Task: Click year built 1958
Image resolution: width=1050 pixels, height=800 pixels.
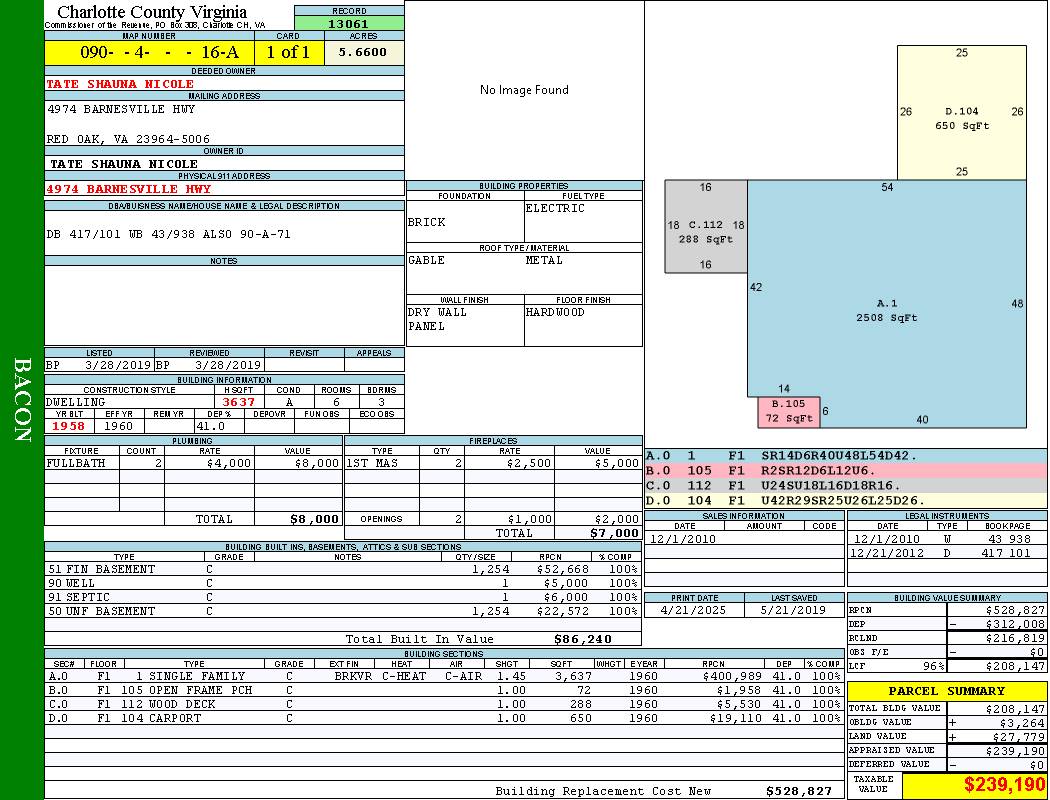Action: click(69, 426)
